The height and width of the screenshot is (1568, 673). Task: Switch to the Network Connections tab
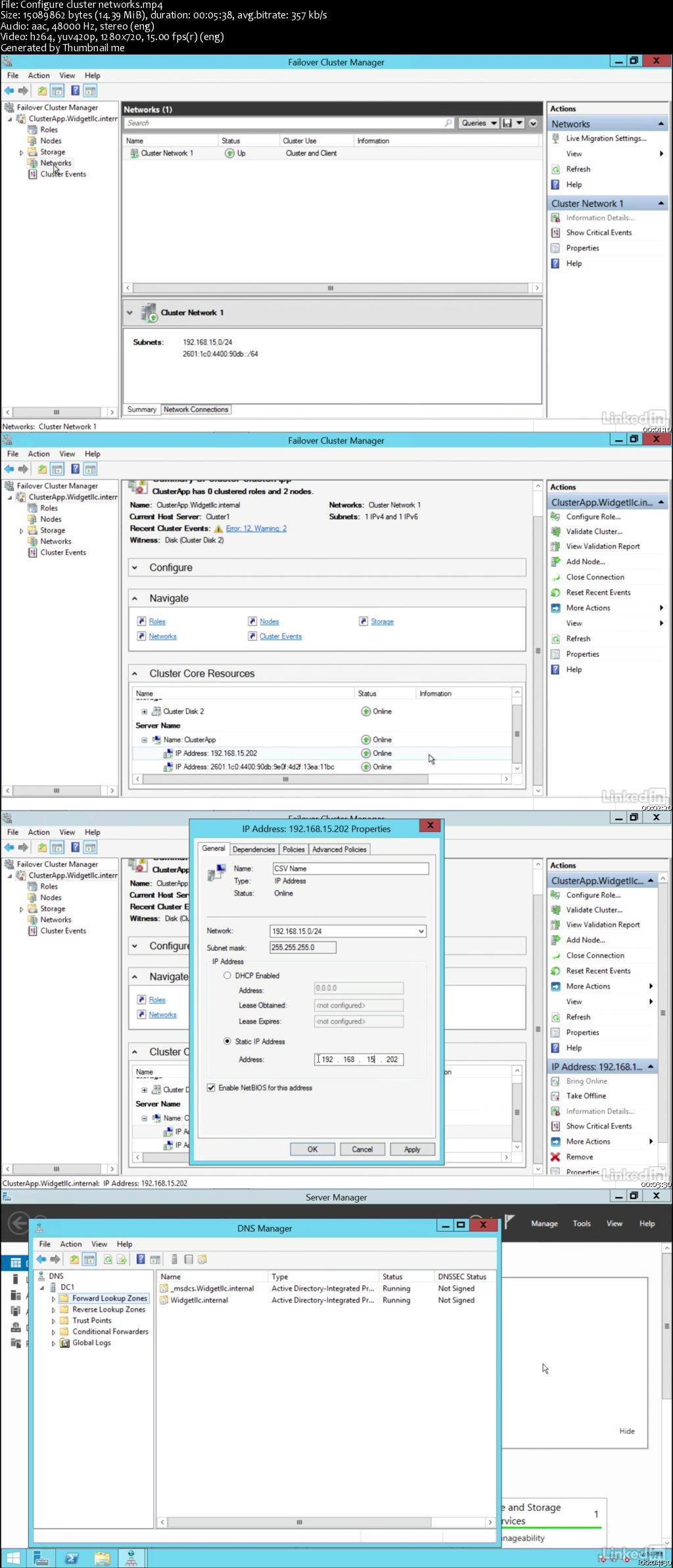point(196,409)
